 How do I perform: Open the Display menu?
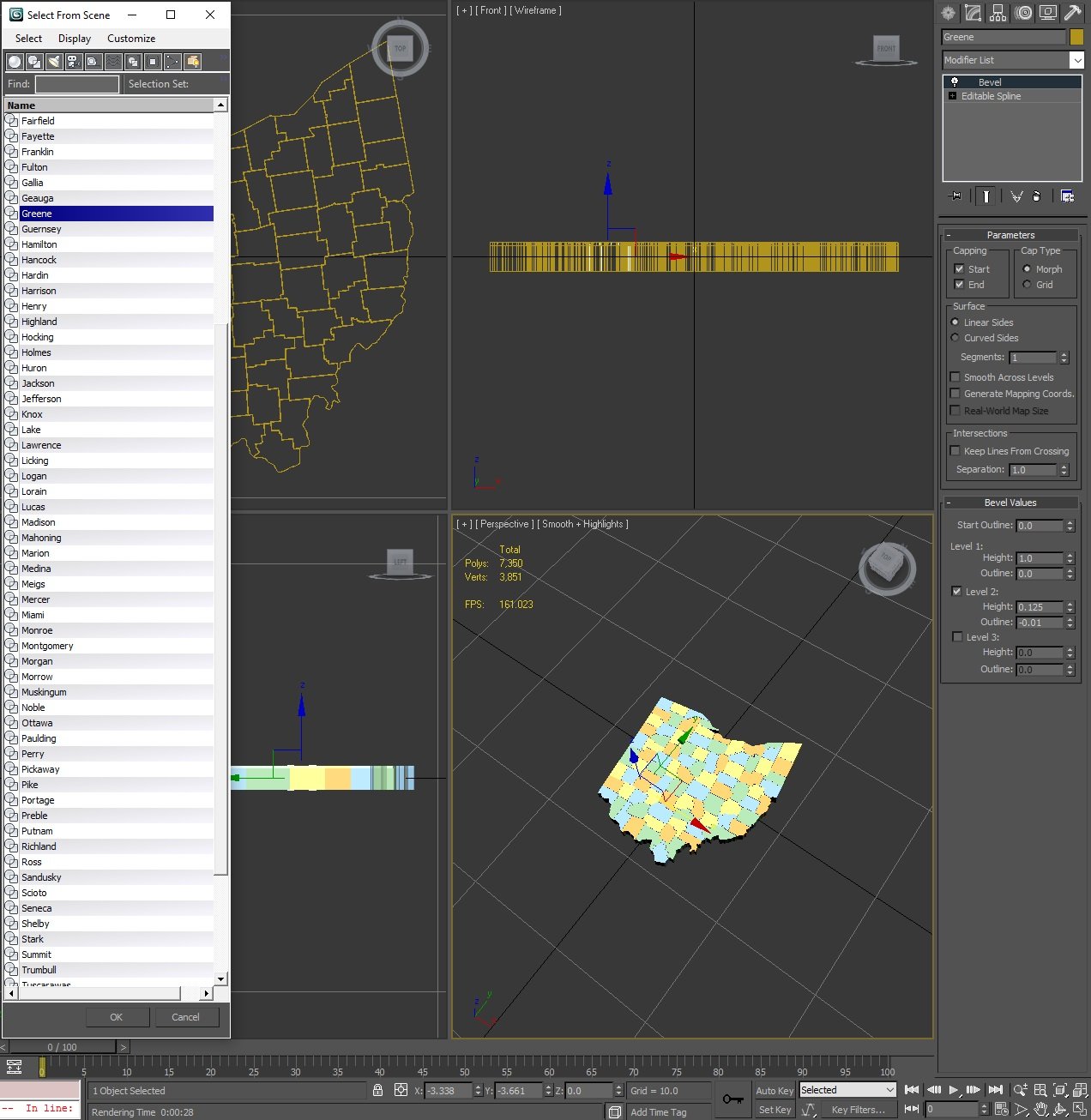pos(74,38)
